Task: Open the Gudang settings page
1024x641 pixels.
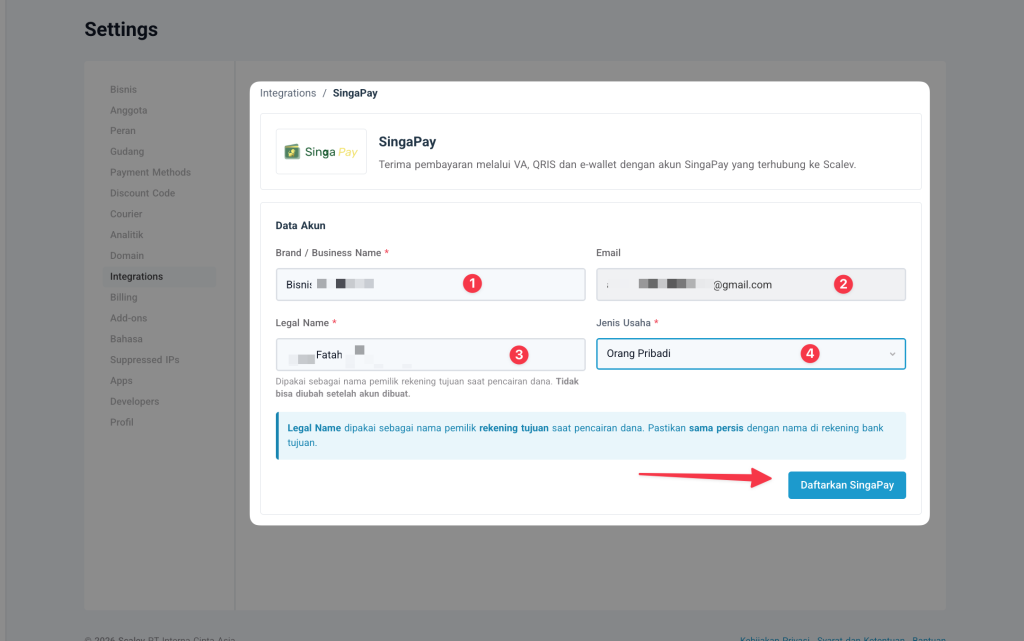Action: [127, 151]
